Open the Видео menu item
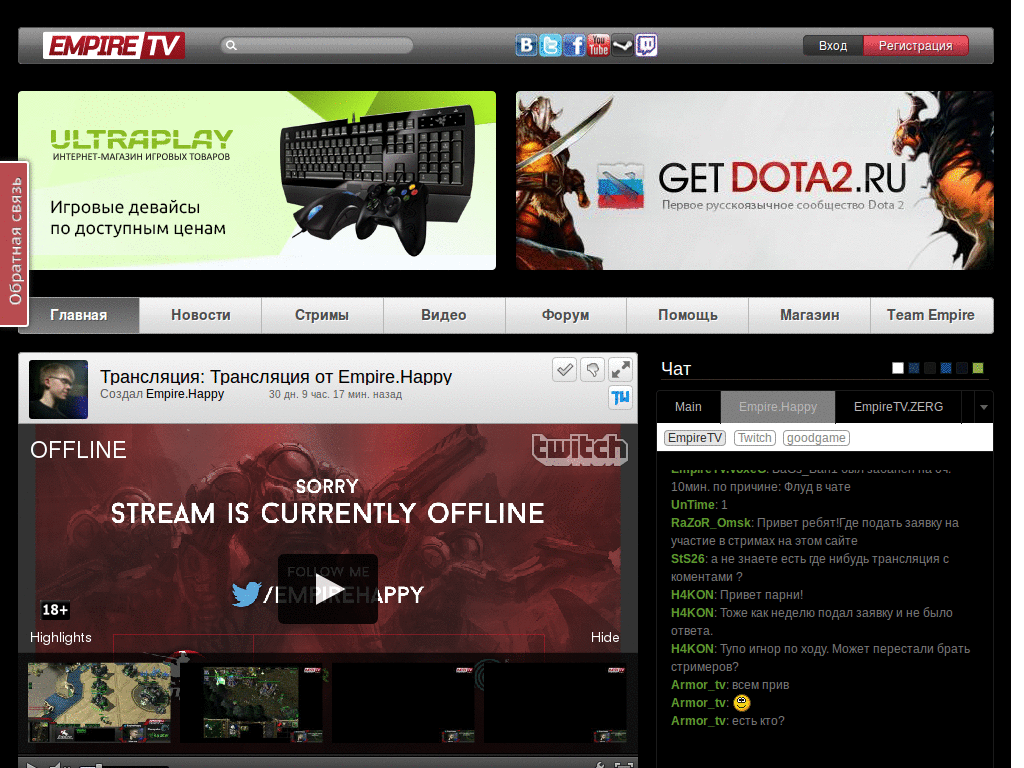This screenshot has height=768, width=1024. [444, 315]
